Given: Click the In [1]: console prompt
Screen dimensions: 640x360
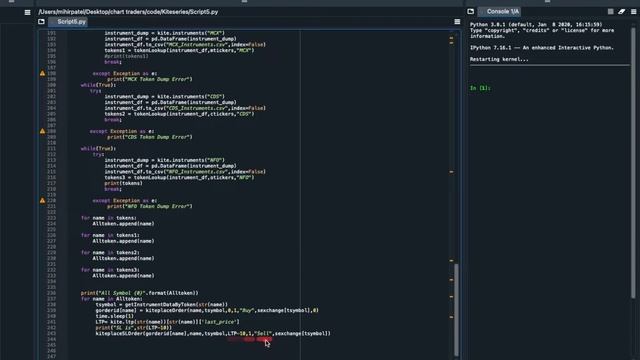Looking at the screenshot, I should point(480,88).
